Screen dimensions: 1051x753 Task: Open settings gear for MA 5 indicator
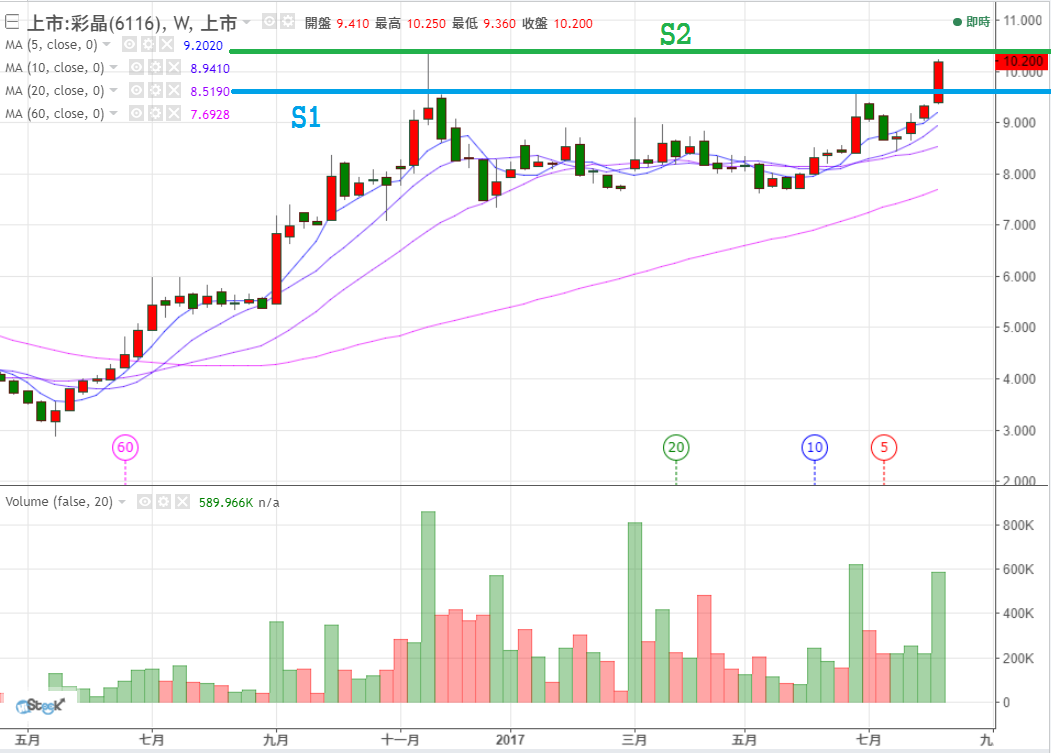(x=147, y=45)
